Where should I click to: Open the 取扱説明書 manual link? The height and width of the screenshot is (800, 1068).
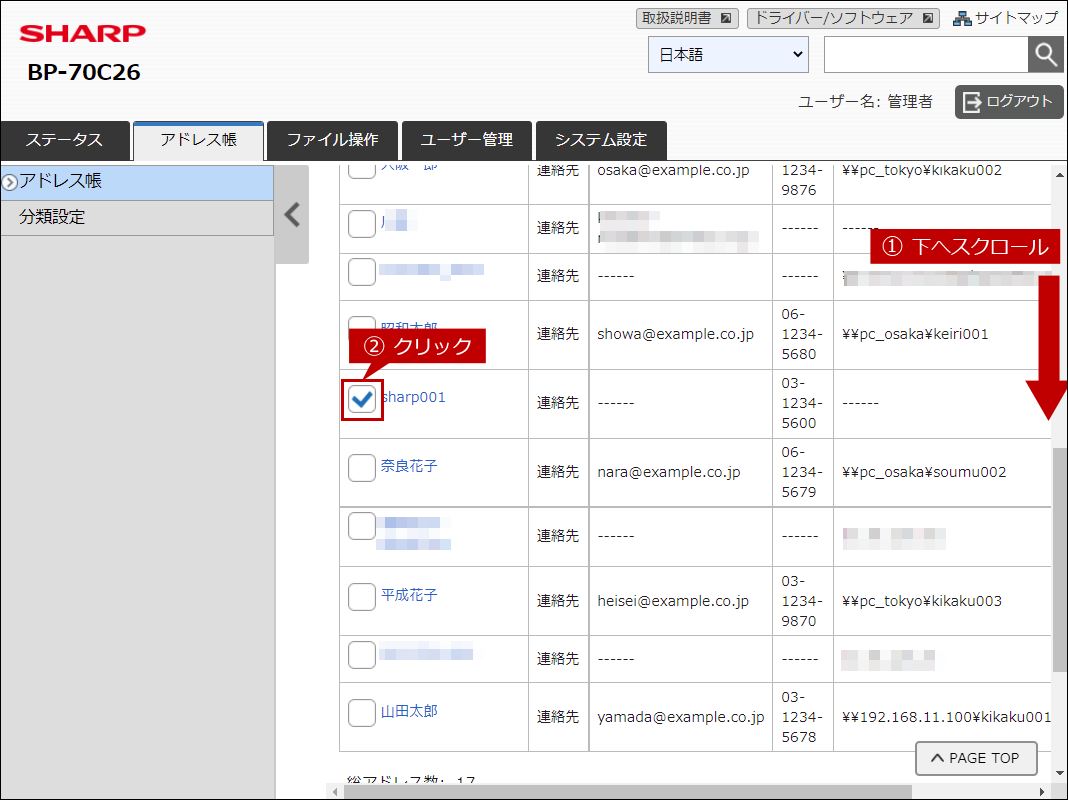pos(687,18)
